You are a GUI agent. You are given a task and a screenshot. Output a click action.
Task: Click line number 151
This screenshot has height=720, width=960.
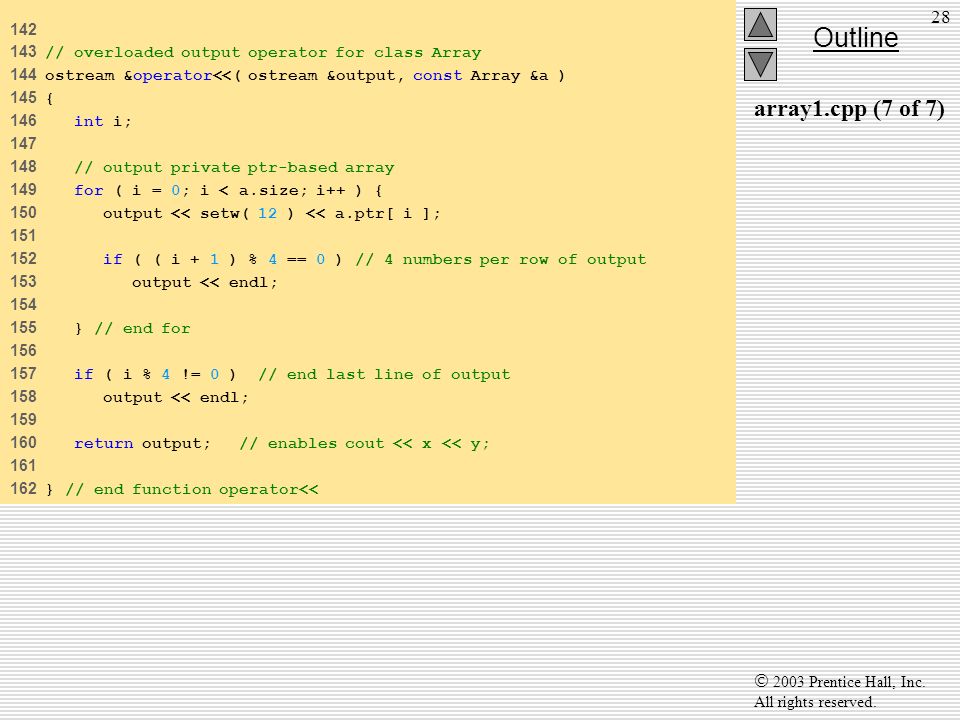(23, 236)
